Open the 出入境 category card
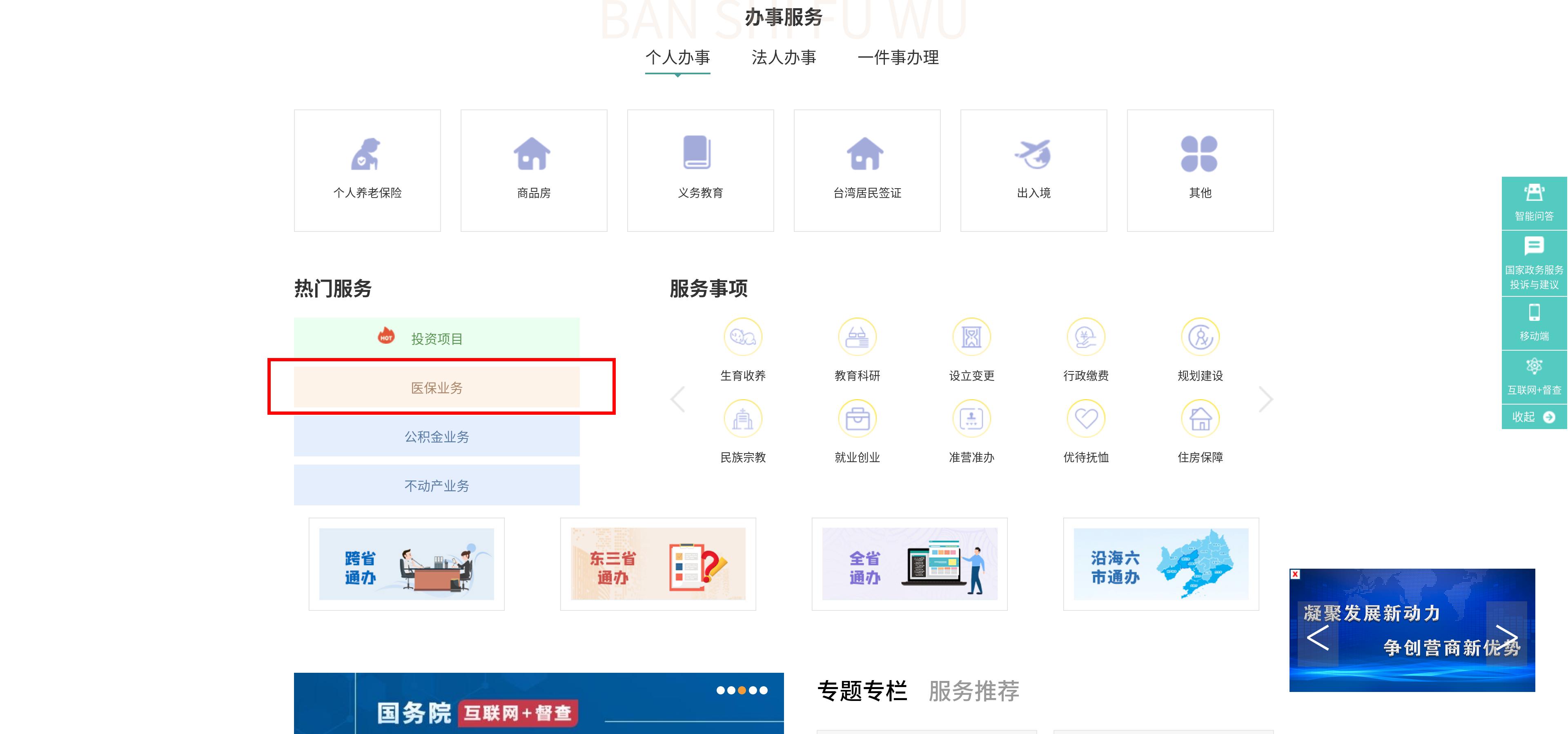 coord(1033,170)
